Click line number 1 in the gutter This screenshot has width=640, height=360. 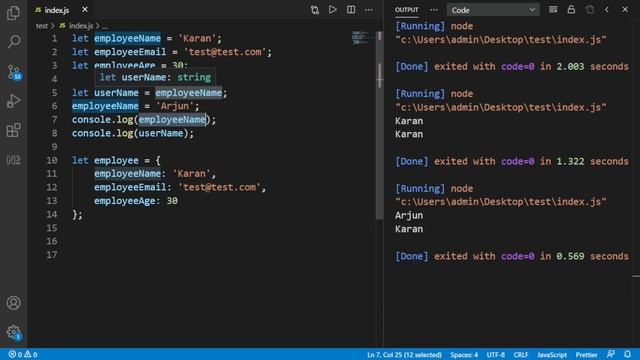pyautogui.click(x=54, y=38)
